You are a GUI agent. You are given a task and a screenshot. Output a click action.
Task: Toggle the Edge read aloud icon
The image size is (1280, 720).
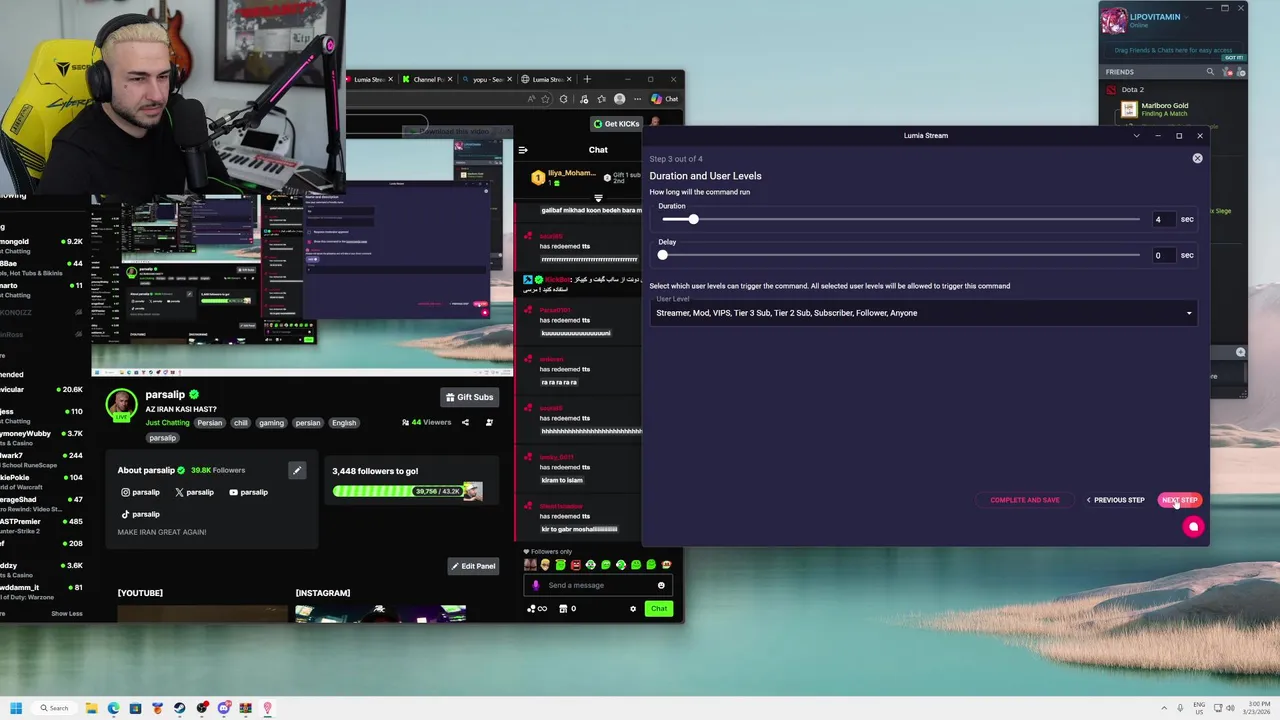531,99
